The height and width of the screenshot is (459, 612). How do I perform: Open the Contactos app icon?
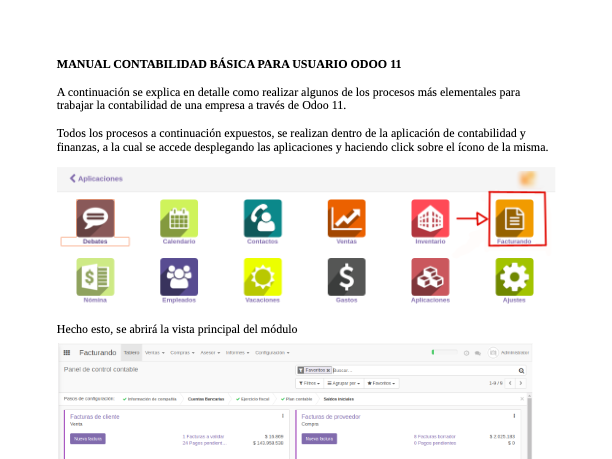[x=263, y=217]
